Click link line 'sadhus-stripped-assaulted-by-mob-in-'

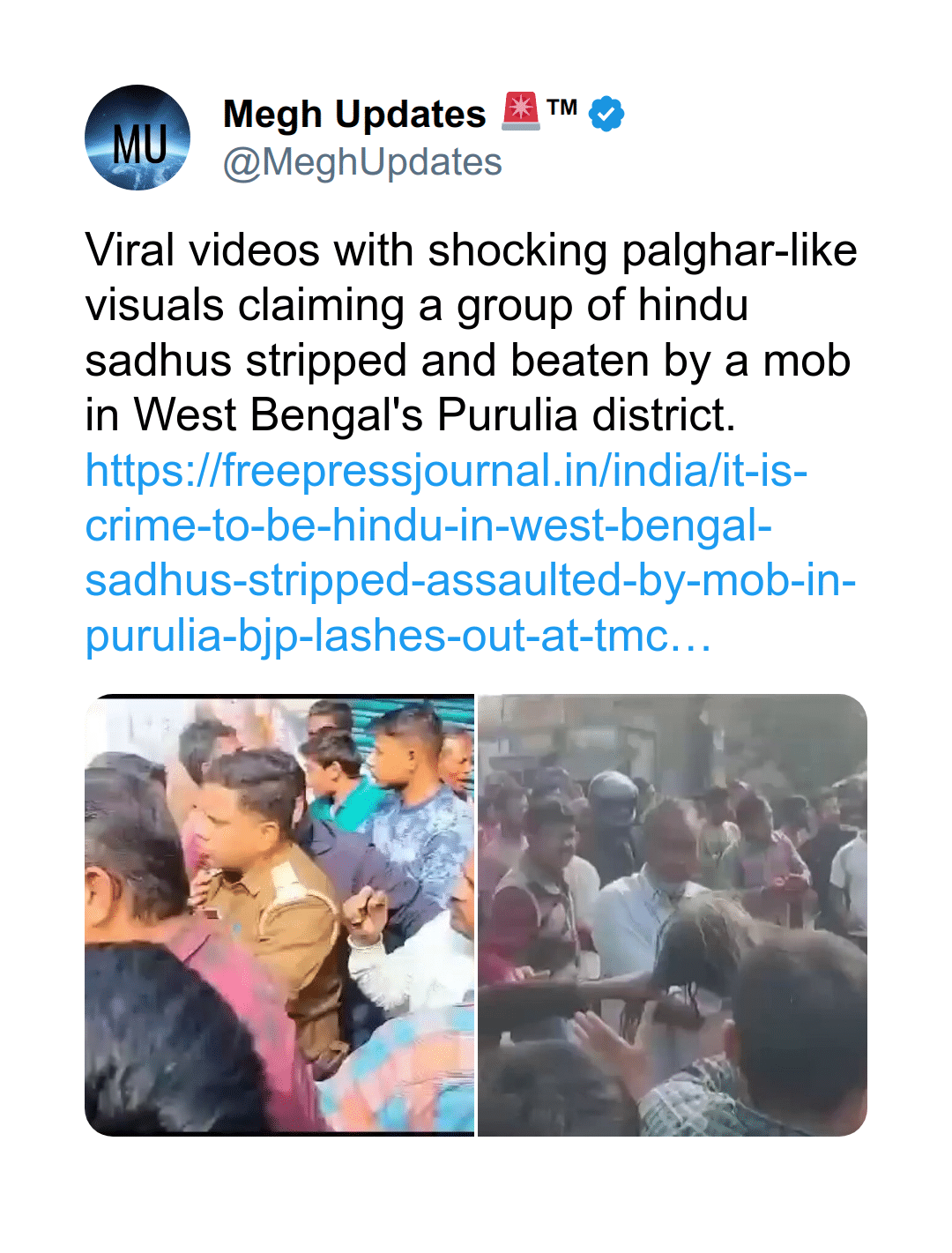point(471,580)
